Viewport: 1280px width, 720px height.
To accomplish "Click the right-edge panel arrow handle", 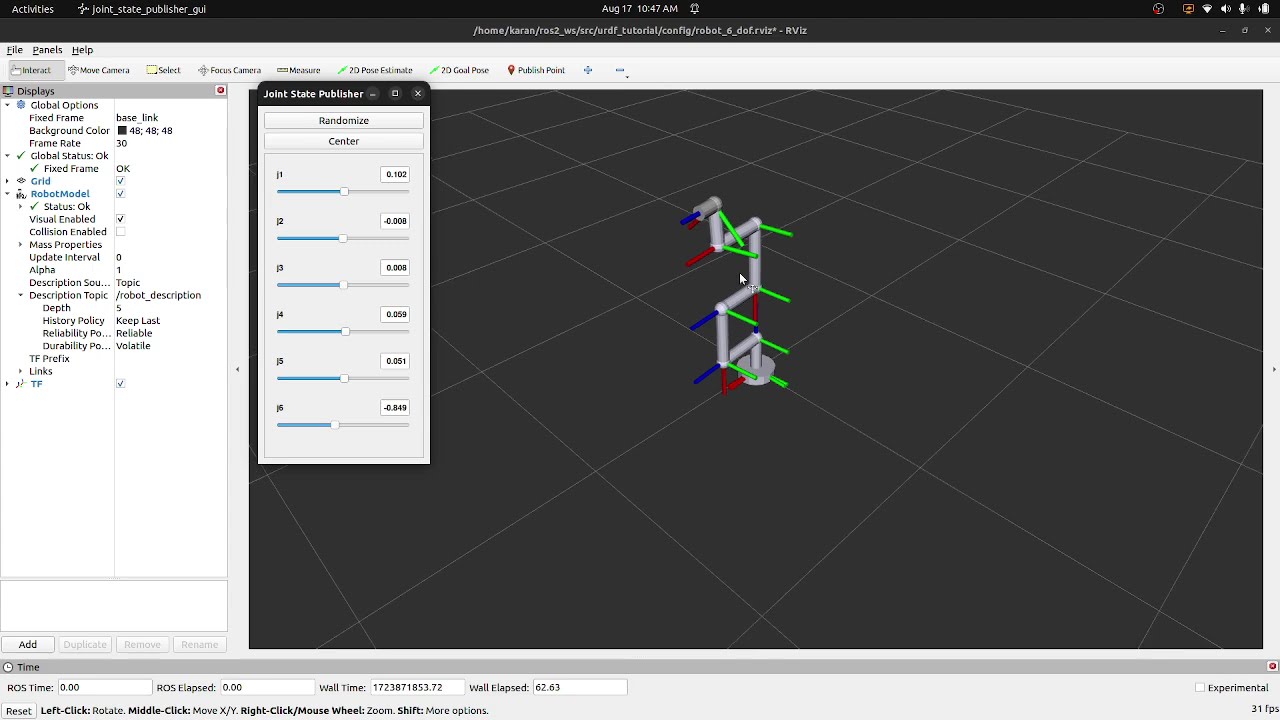I will [1273, 370].
